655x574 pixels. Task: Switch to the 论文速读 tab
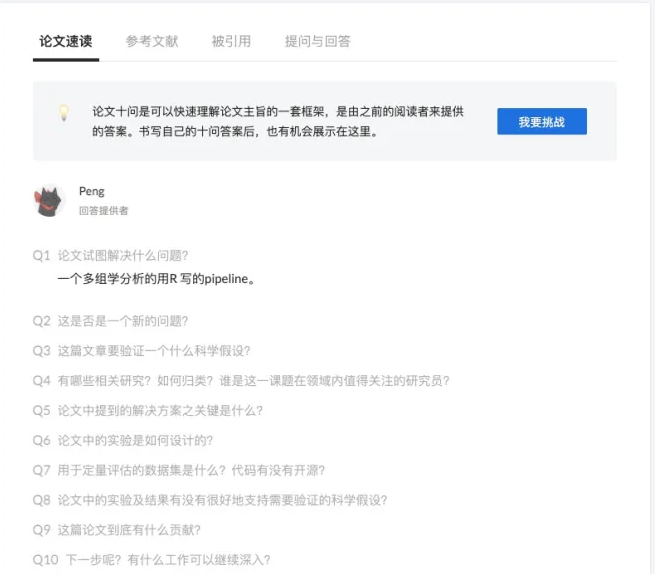[x=65, y=41]
